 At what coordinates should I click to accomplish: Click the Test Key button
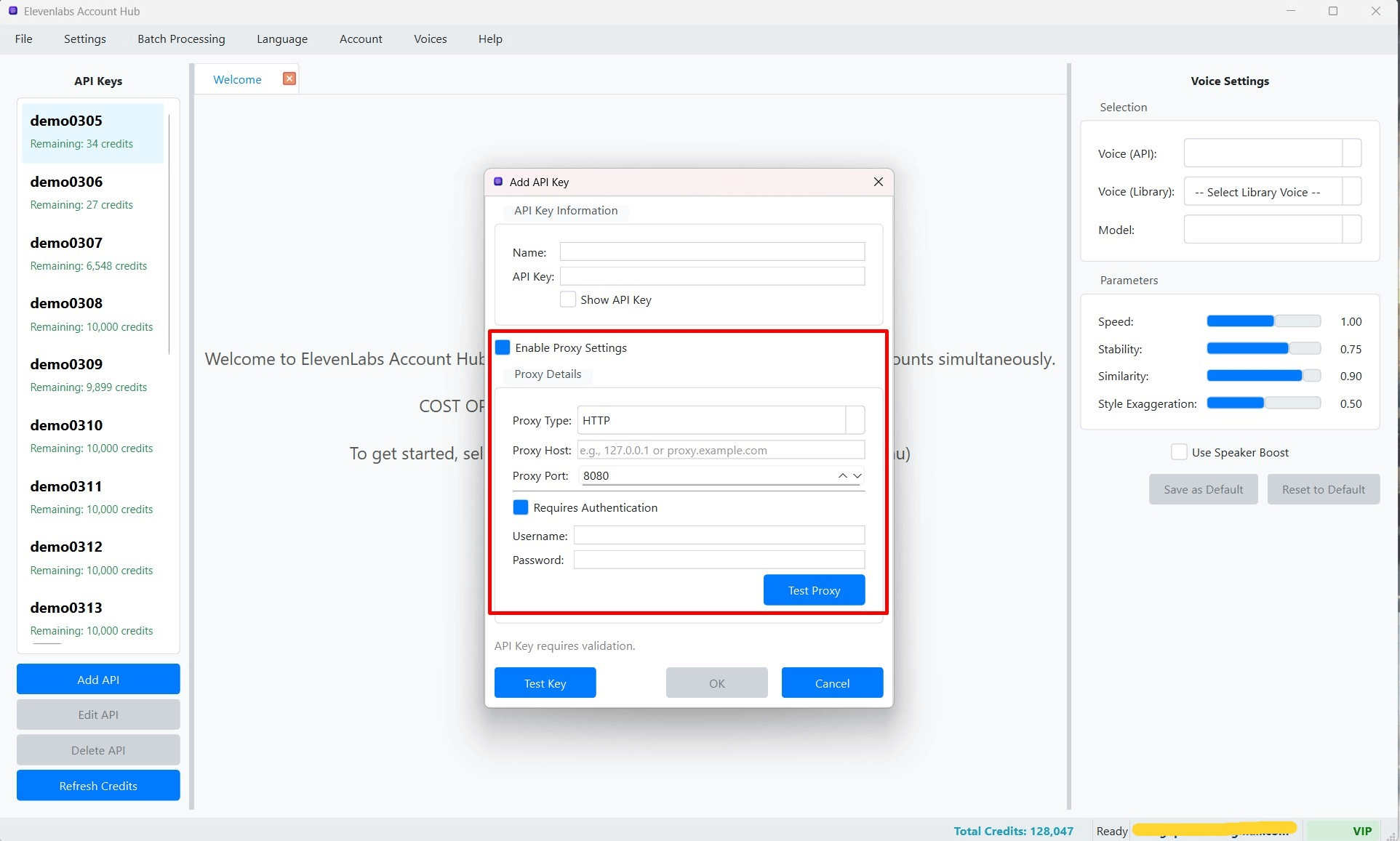(x=545, y=683)
